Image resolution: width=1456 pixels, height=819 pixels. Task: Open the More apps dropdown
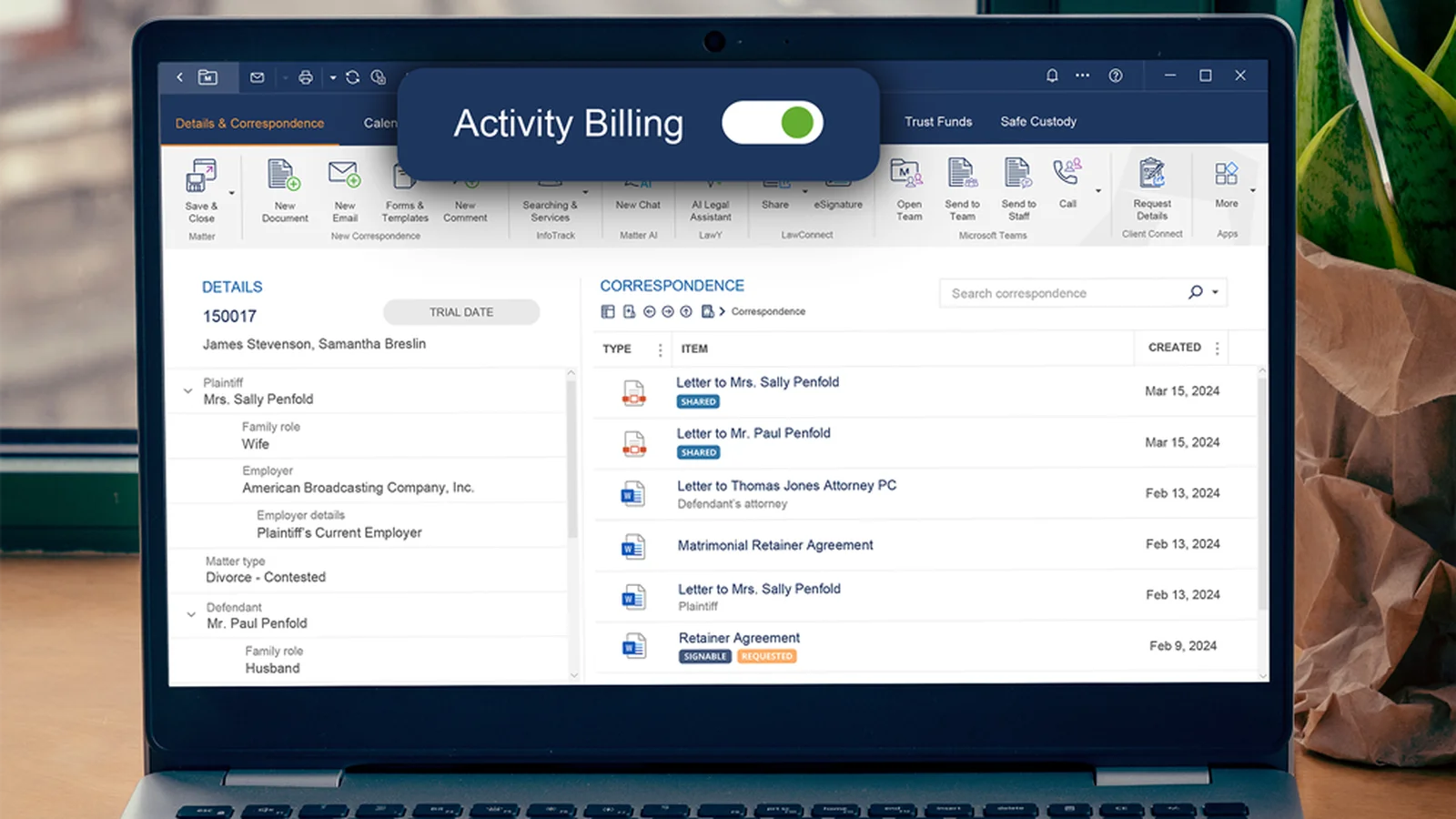click(x=1252, y=191)
